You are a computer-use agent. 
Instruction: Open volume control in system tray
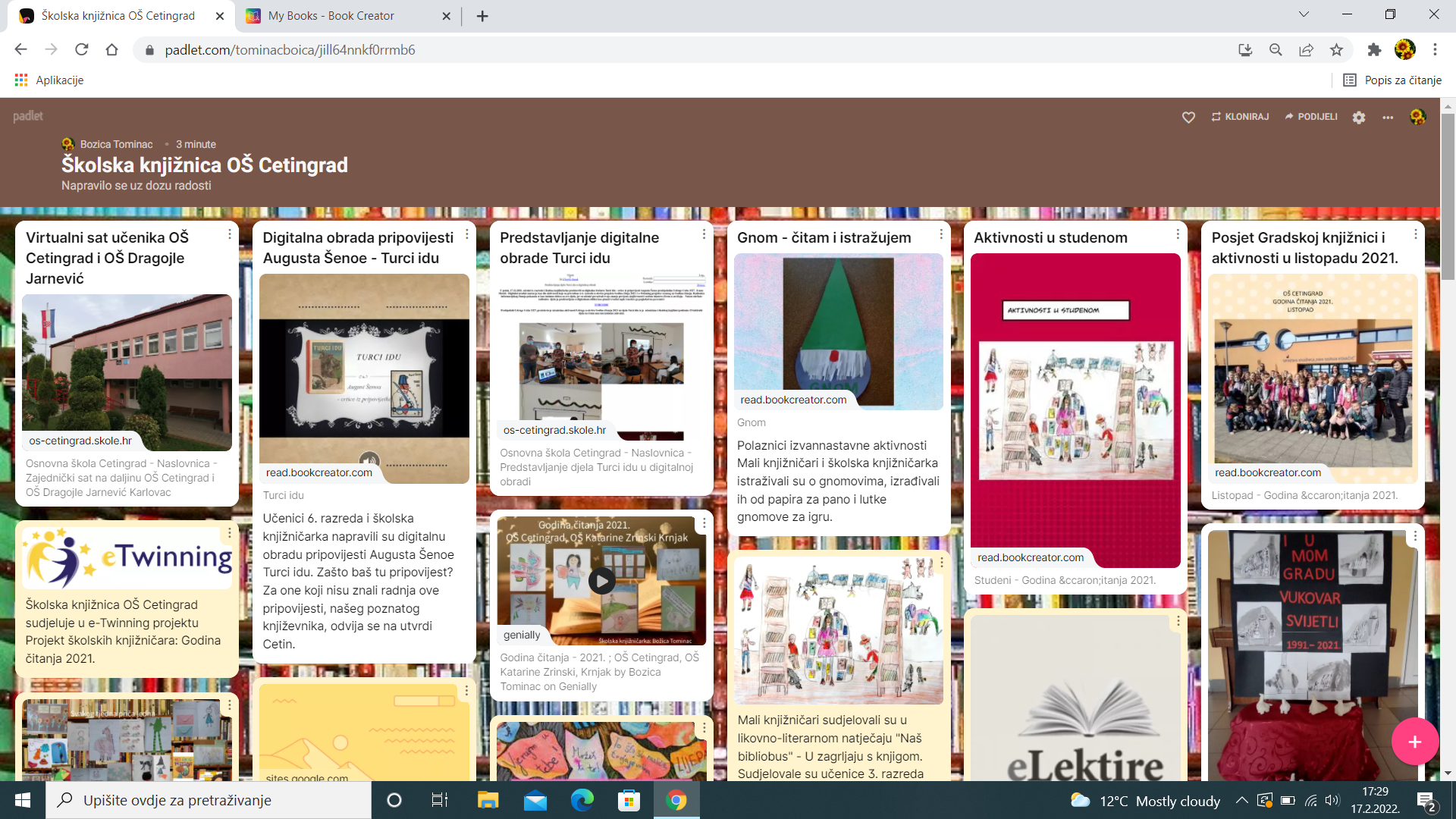(1332, 800)
